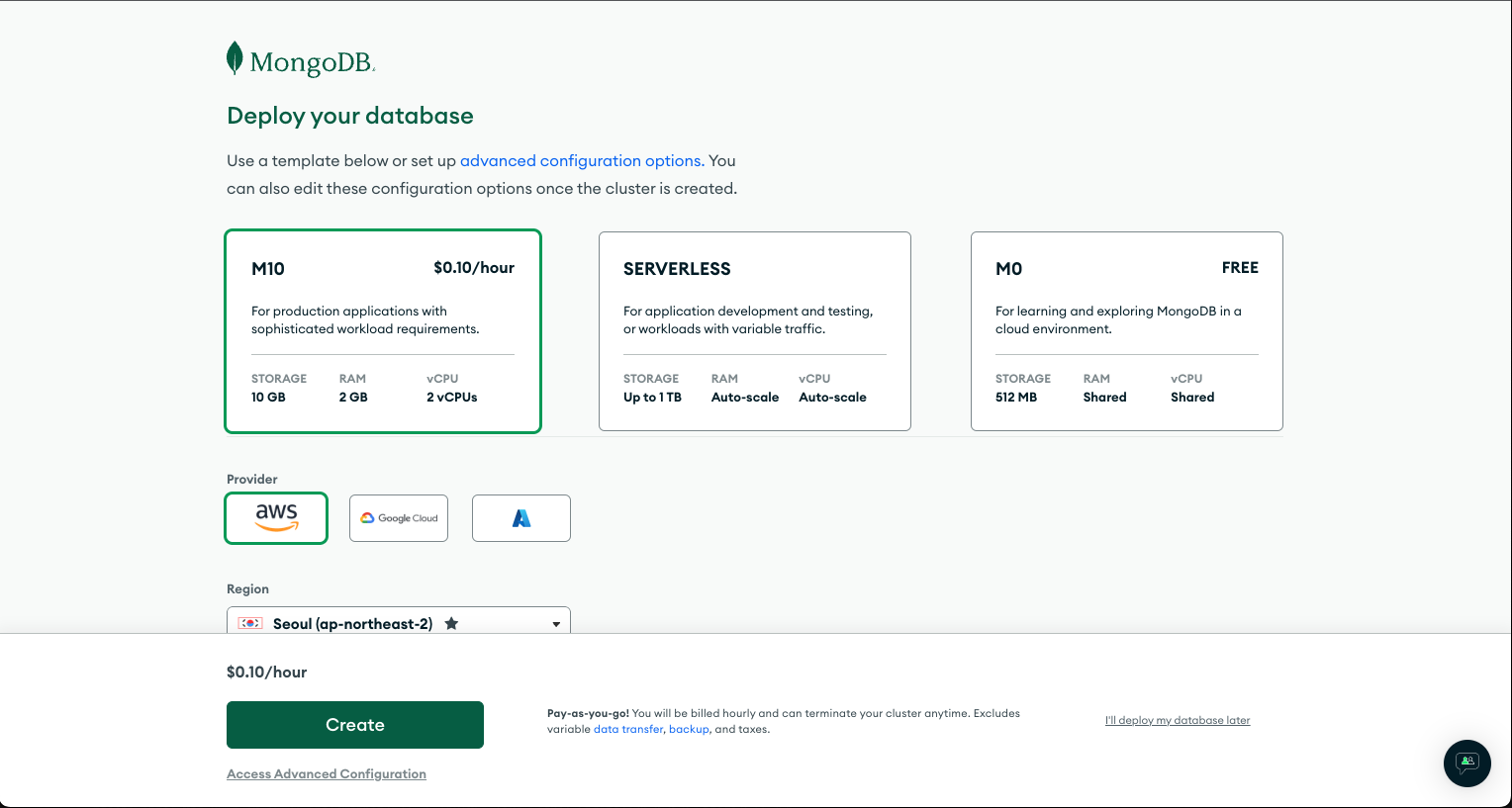Choose Google Cloud provider
Screen dimensions: 1512x808
click(x=399, y=518)
